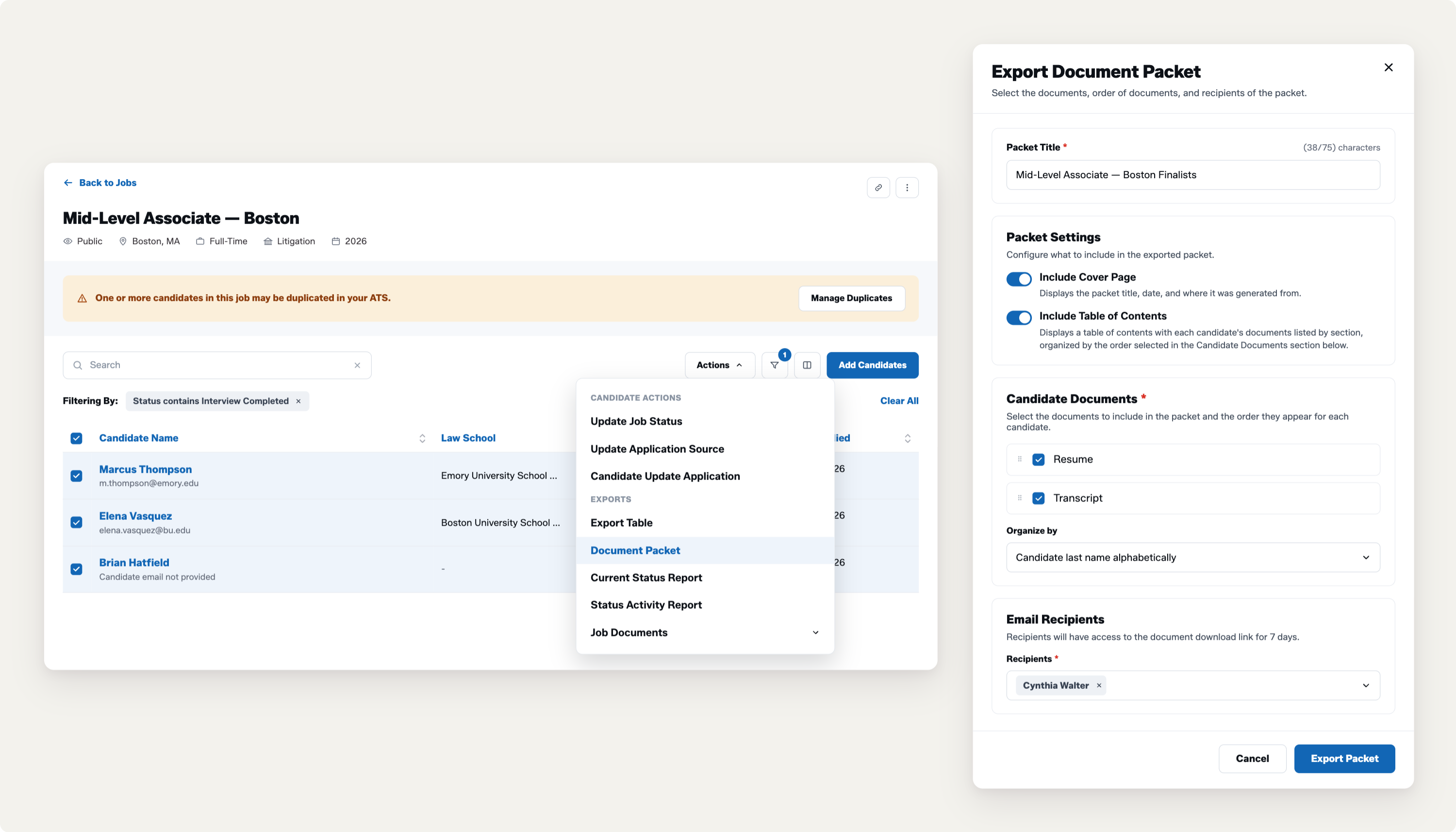
Task: Uncheck the Resume document checkbox
Action: [1039, 459]
